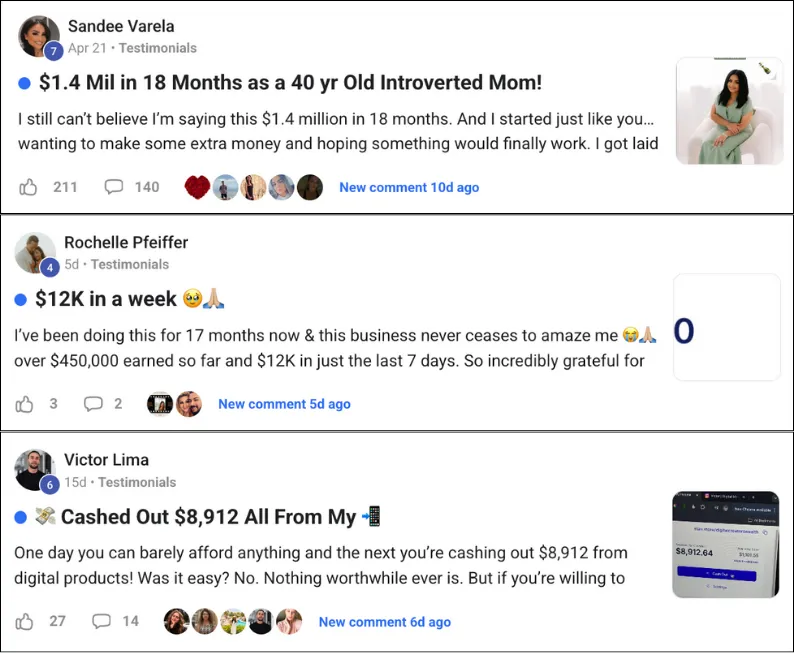This screenshot has height=653, width=794.
Task: Open comments on Rochelle Pfeiffer's post
Action: [x=93, y=403]
